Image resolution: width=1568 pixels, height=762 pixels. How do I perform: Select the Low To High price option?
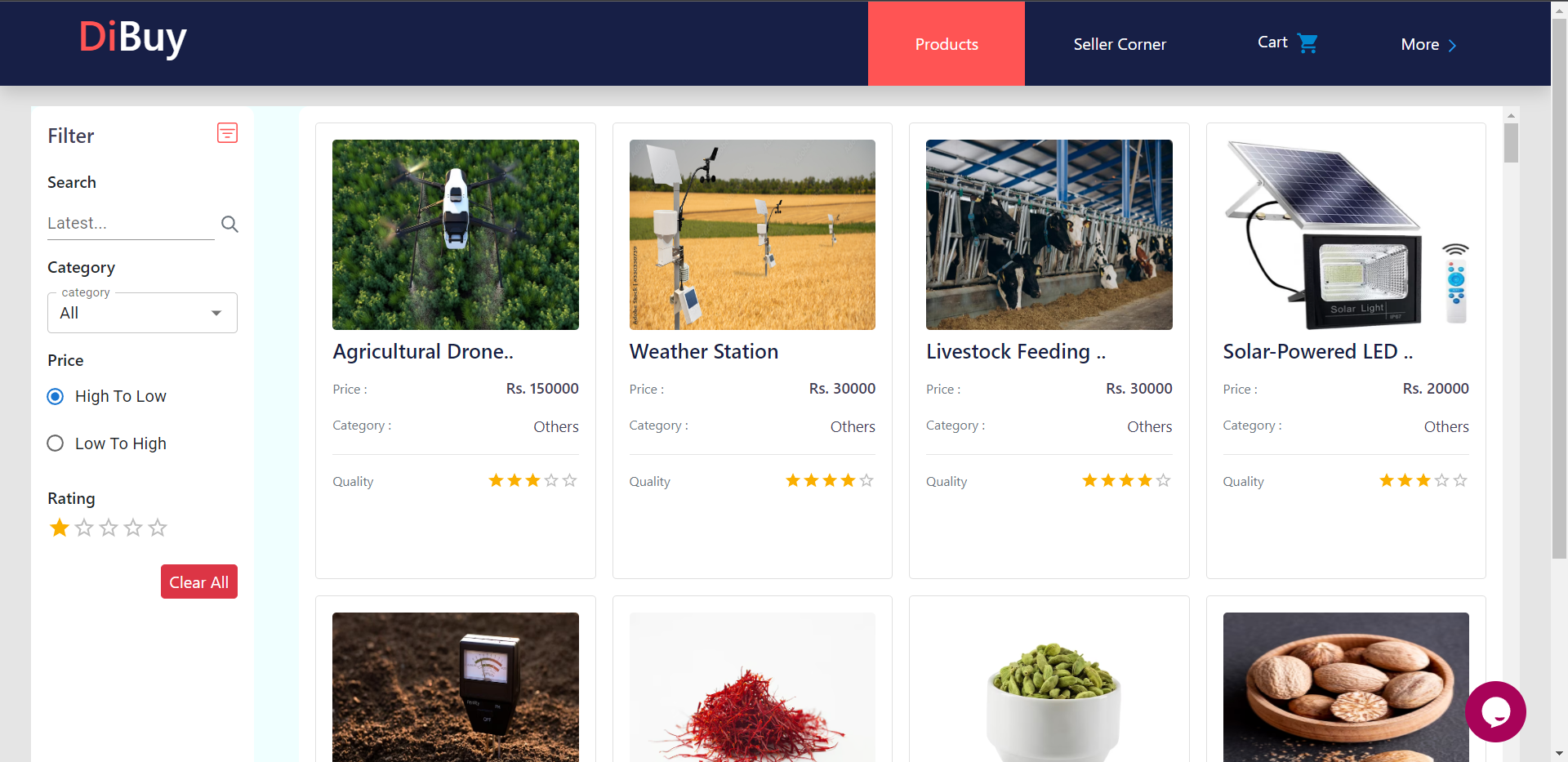pos(55,443)
